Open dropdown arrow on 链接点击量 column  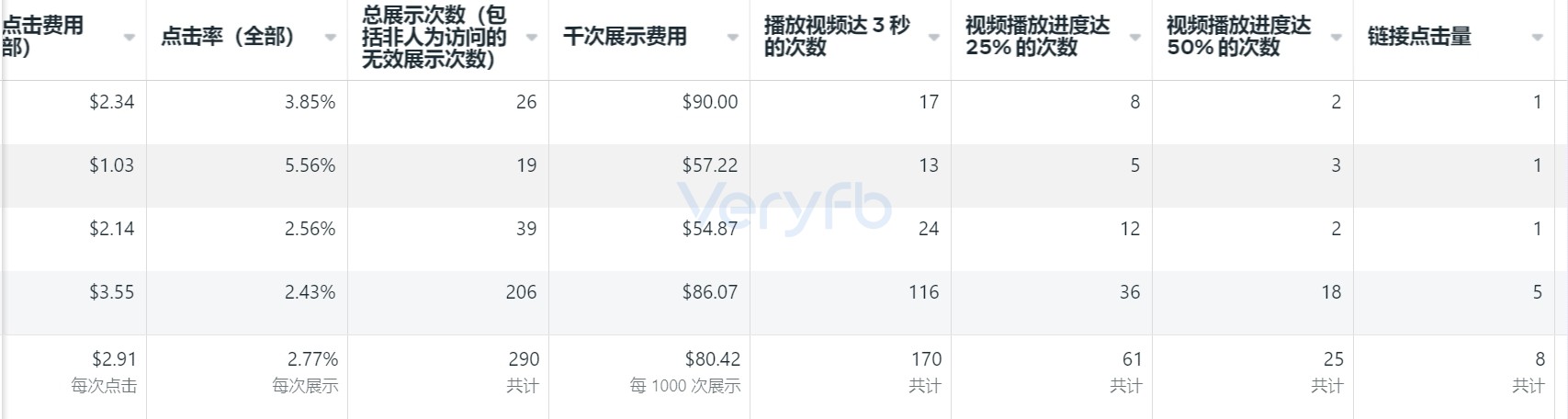tap(1537, 38)
